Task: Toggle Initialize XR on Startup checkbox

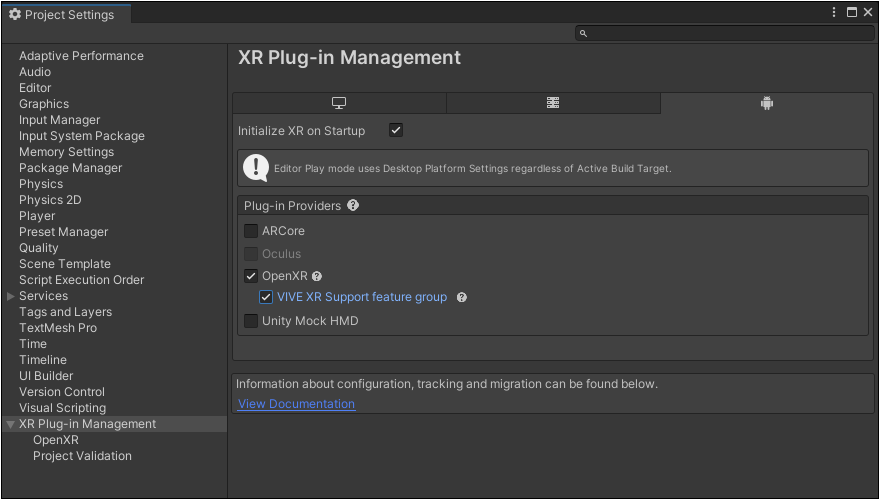Action: (x=396, y=131)
